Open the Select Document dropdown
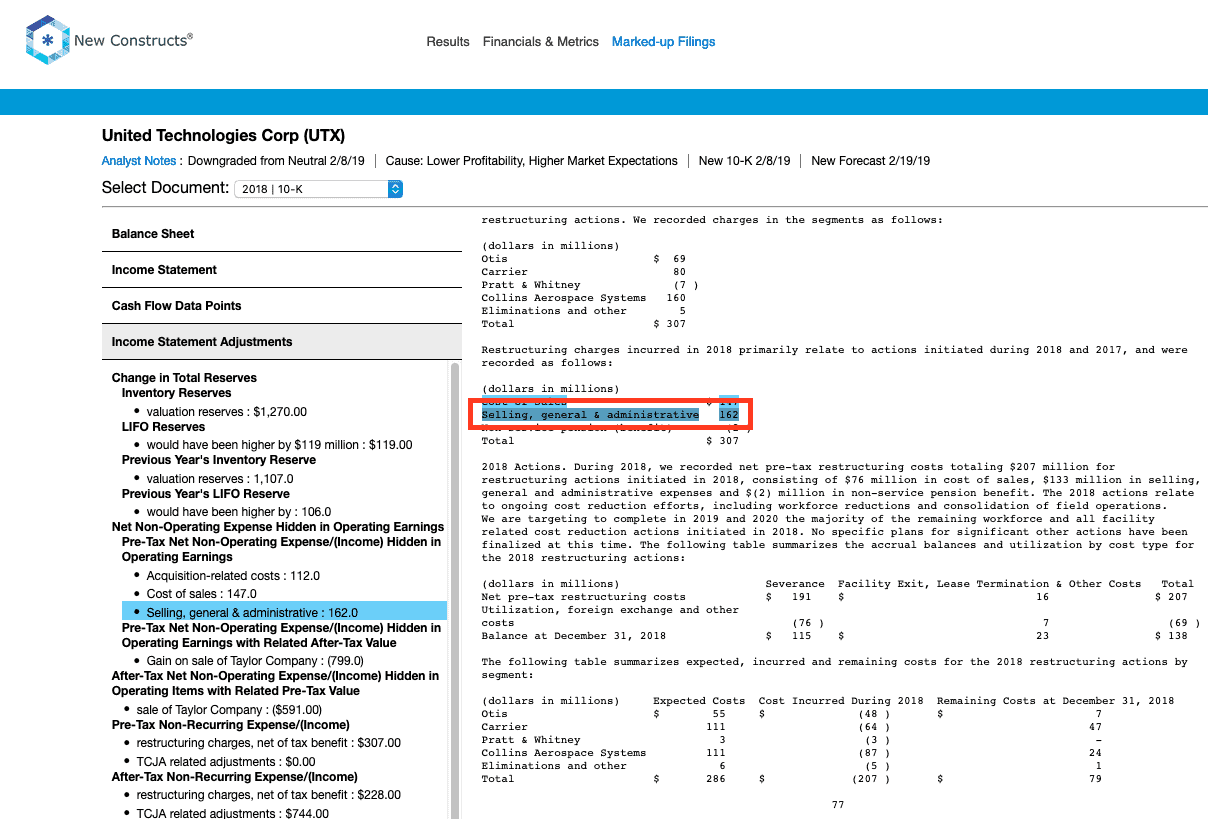Image resolution: width=1208 pixels, height=819 pixels. coord(318,188)
